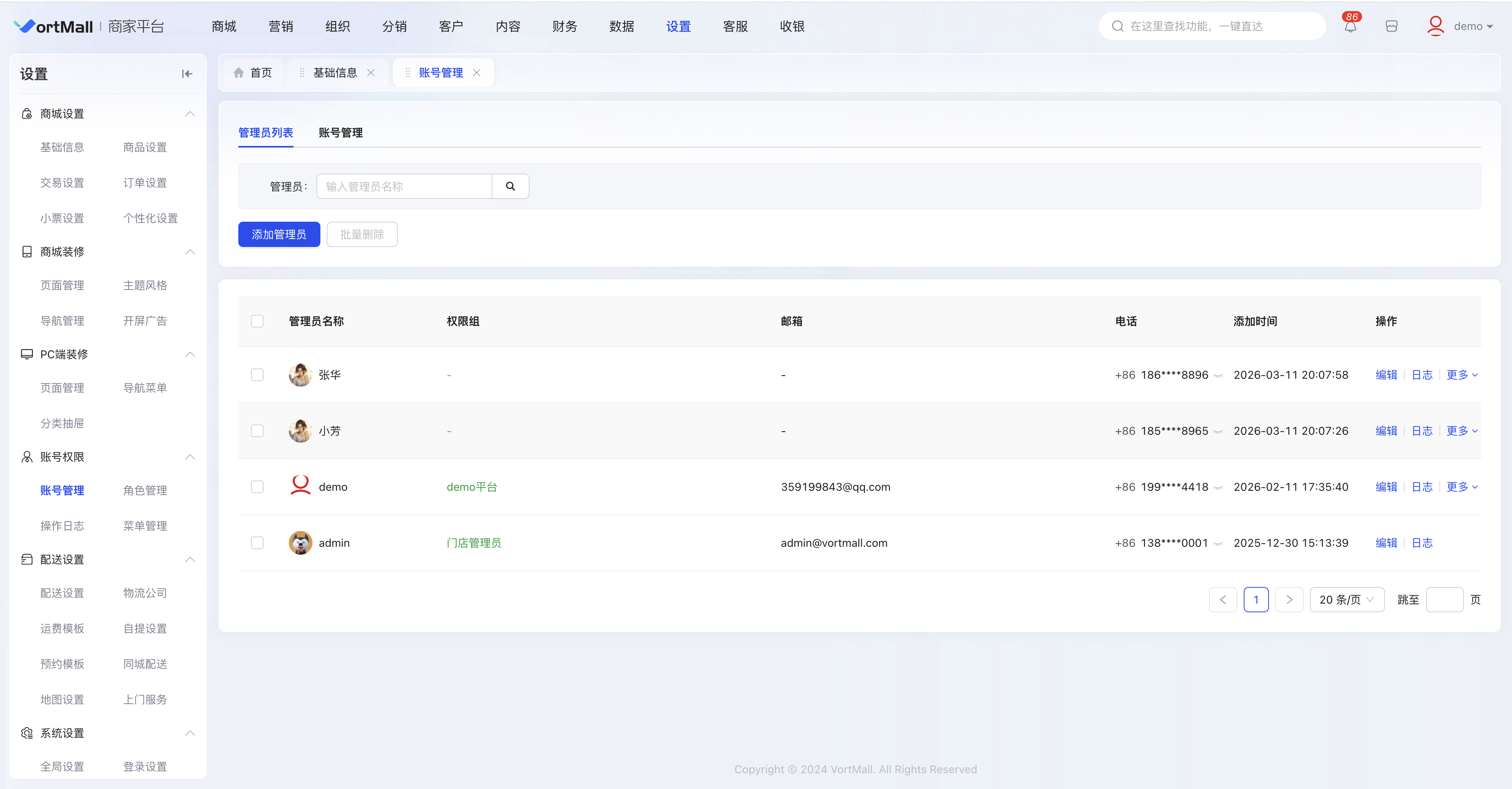The height and width of the screenshot is (789, 1512).
Task: Go to next page arrow
Action: click(x=1289, y=599)
